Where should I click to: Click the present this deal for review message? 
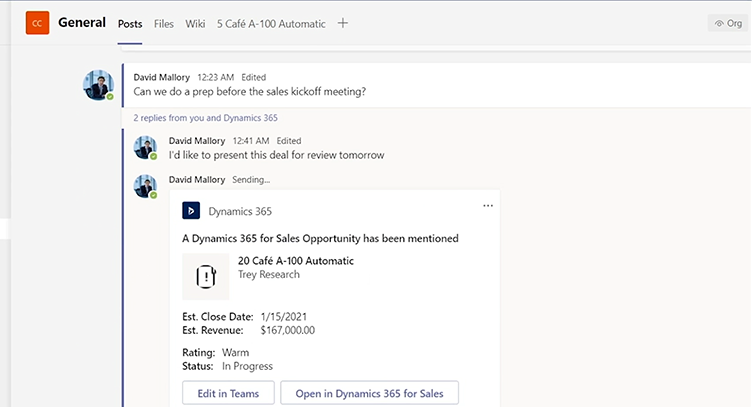[x=276, y=155]
